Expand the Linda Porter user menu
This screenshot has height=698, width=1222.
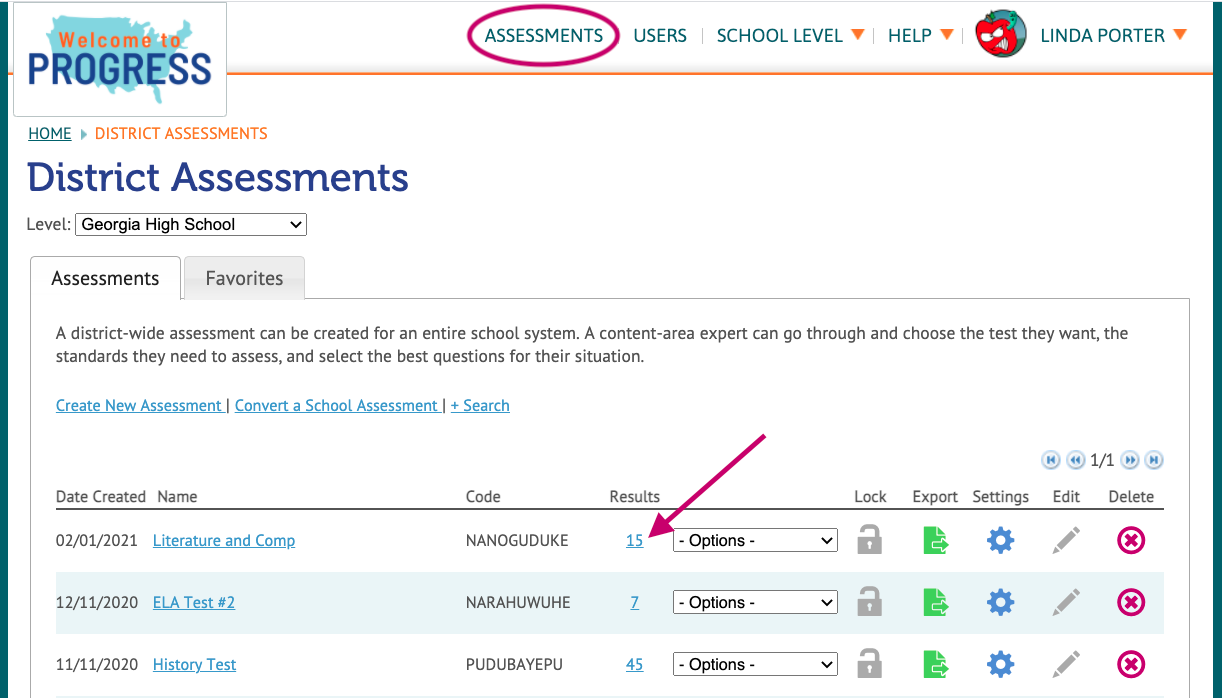[x=1113, y=35]
